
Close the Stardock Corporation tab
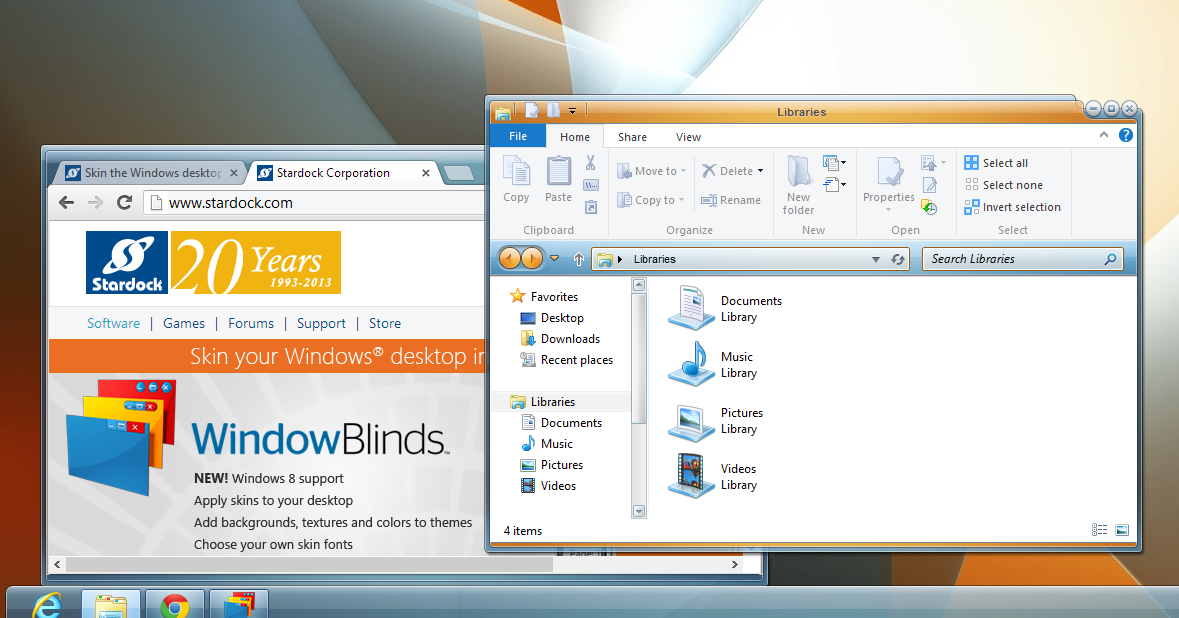point(426,173)
